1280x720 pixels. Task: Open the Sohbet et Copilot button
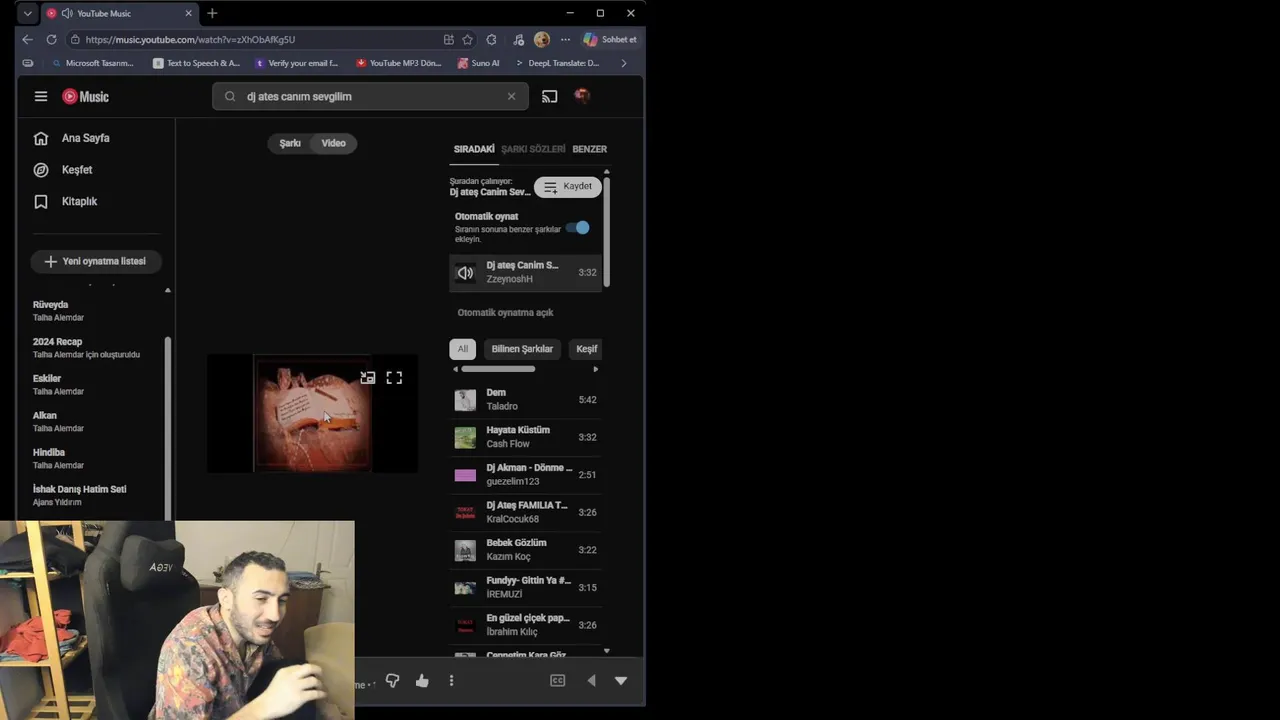click(610, 39)
